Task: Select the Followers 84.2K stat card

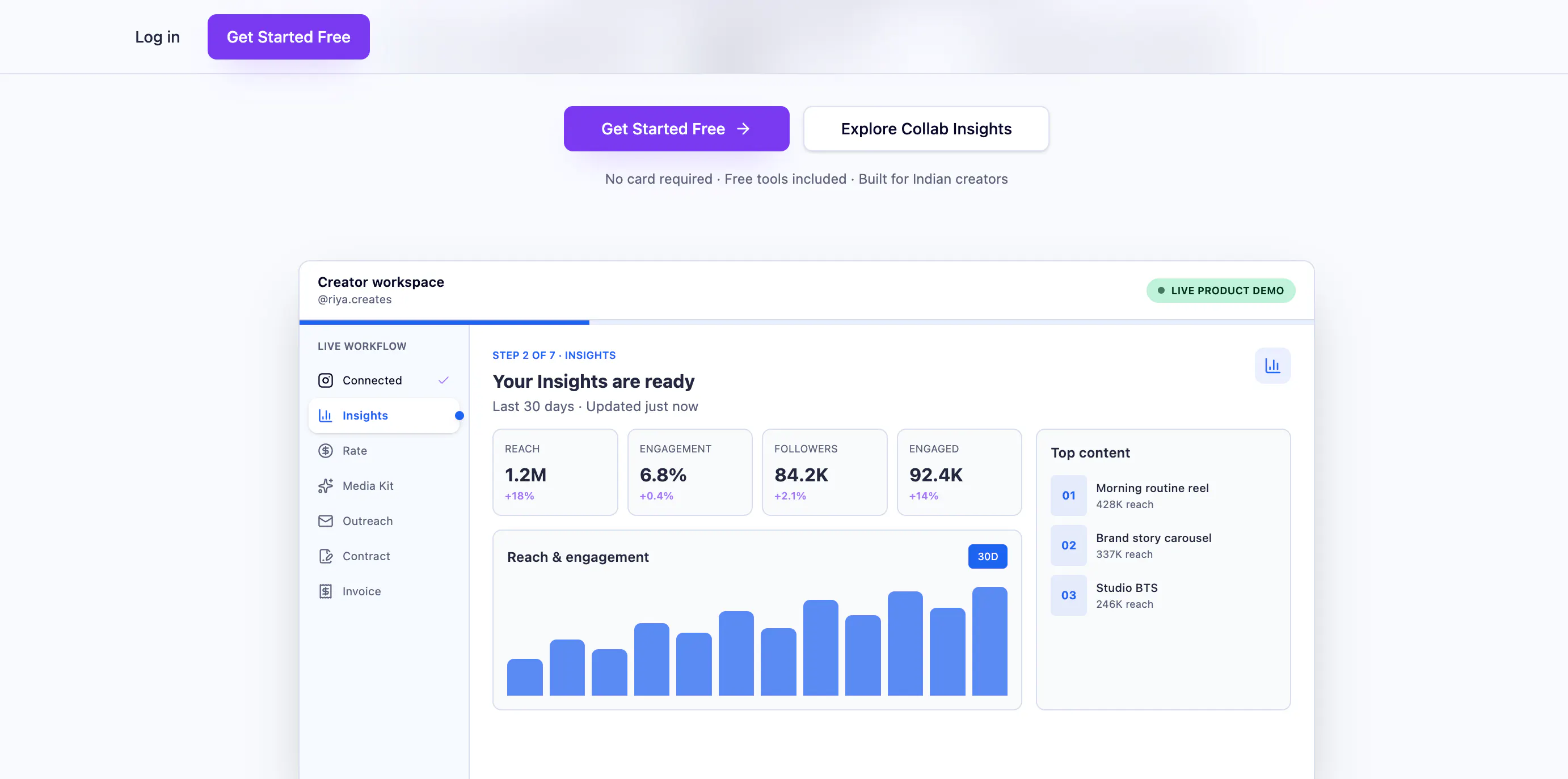Action: click(x=824, y=472)
